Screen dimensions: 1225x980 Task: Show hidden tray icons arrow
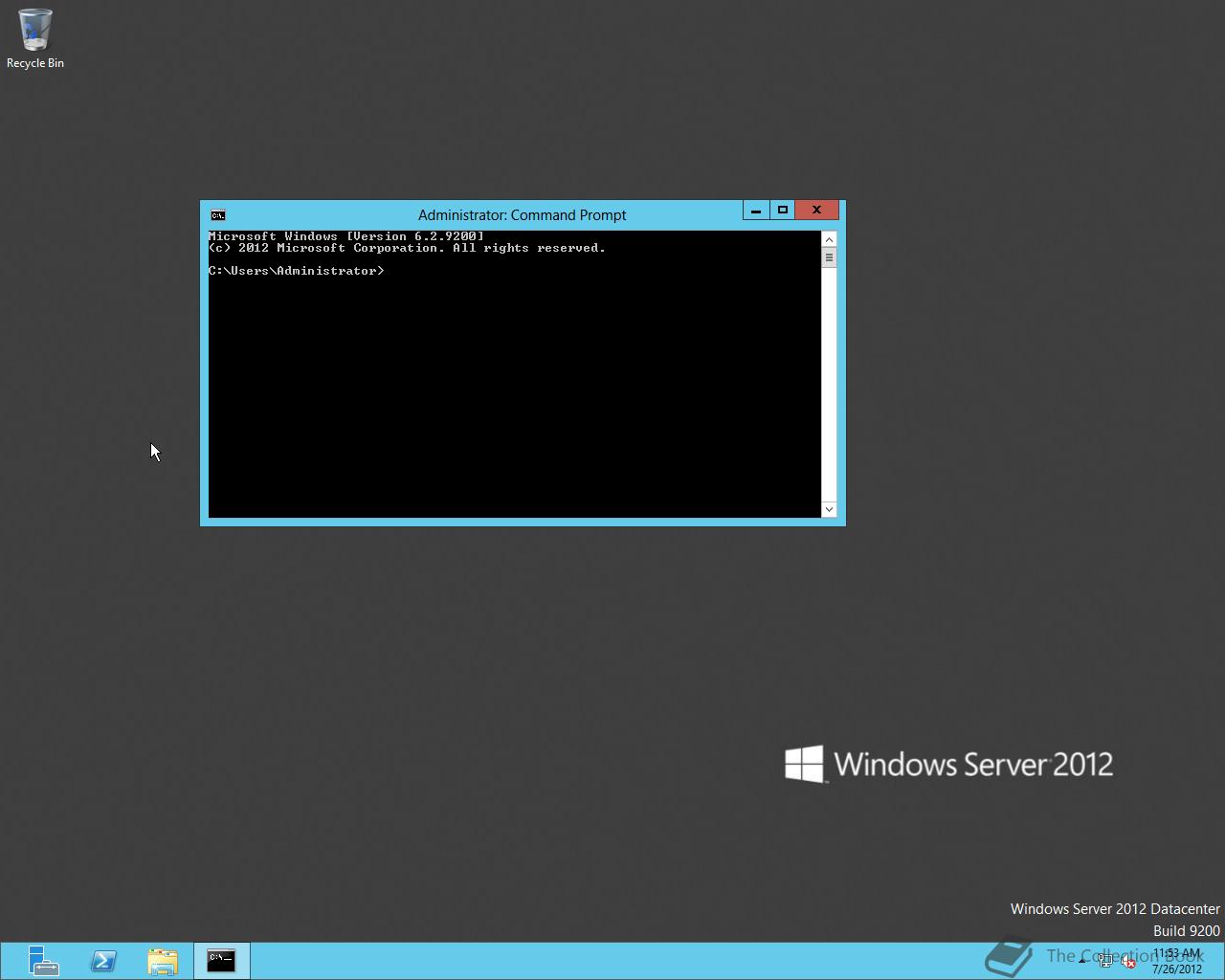pos(1082,961)
